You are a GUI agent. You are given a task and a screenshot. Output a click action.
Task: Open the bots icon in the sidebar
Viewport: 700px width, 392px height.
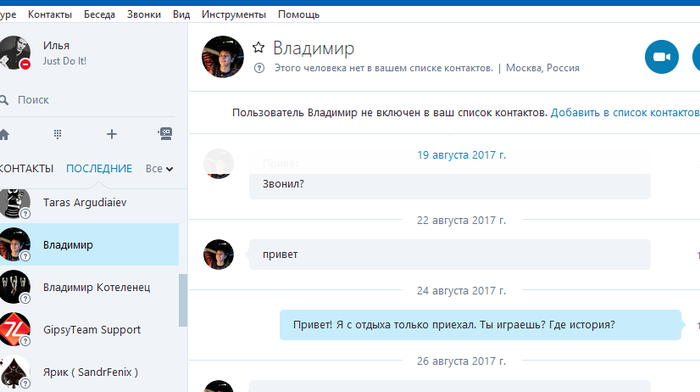(x=165, y=133)
